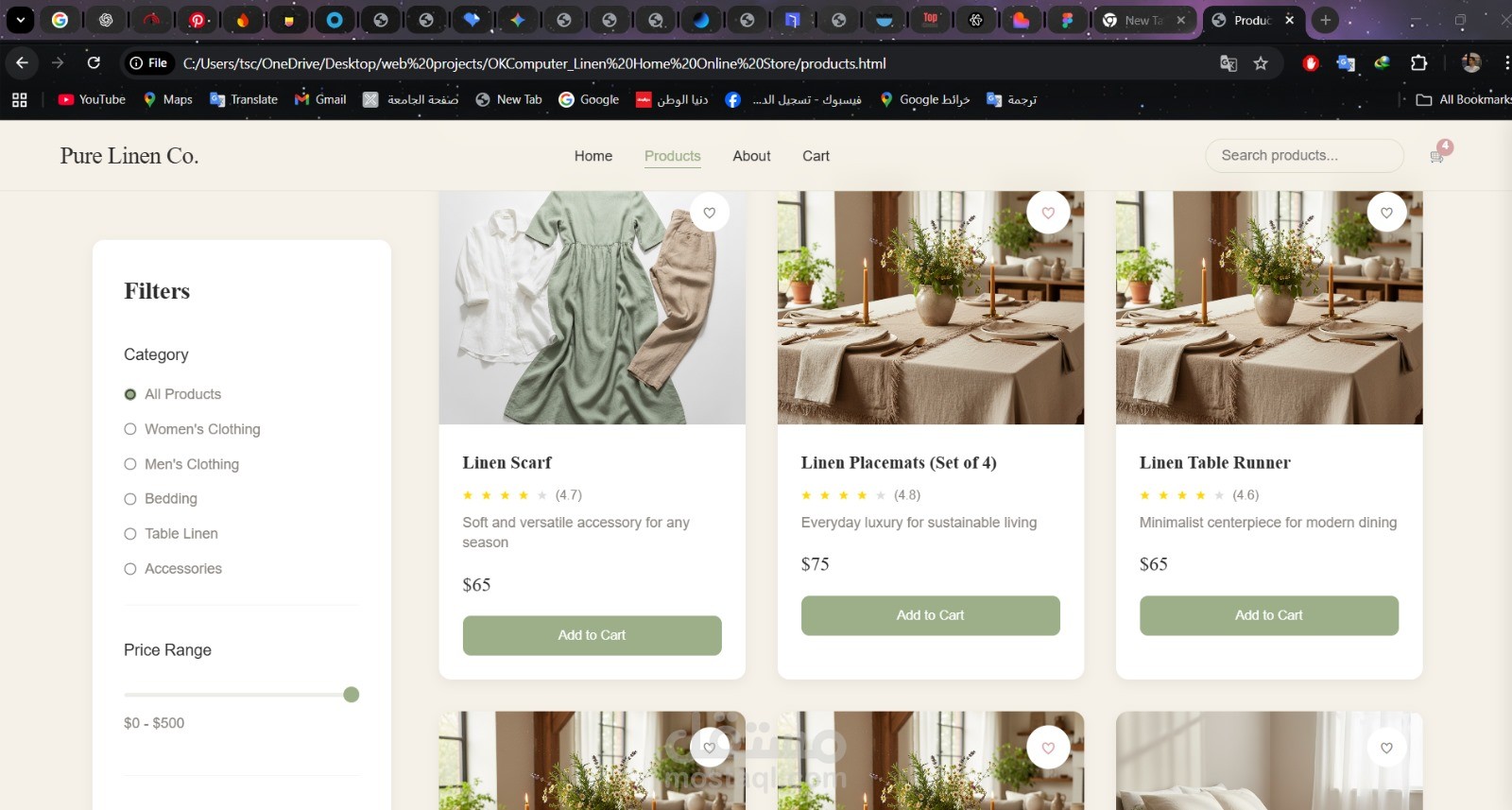Open the user profile avatar

coord(1470,63)
